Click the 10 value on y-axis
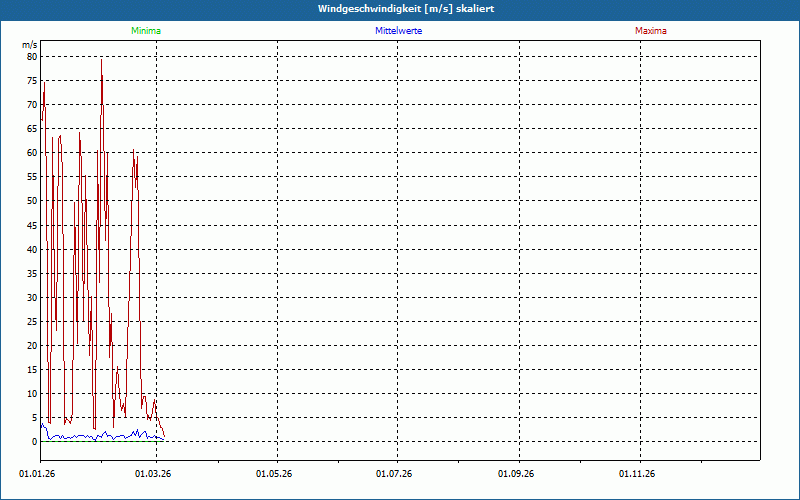This screenshot has width=800, height=500. click(31, 394)
